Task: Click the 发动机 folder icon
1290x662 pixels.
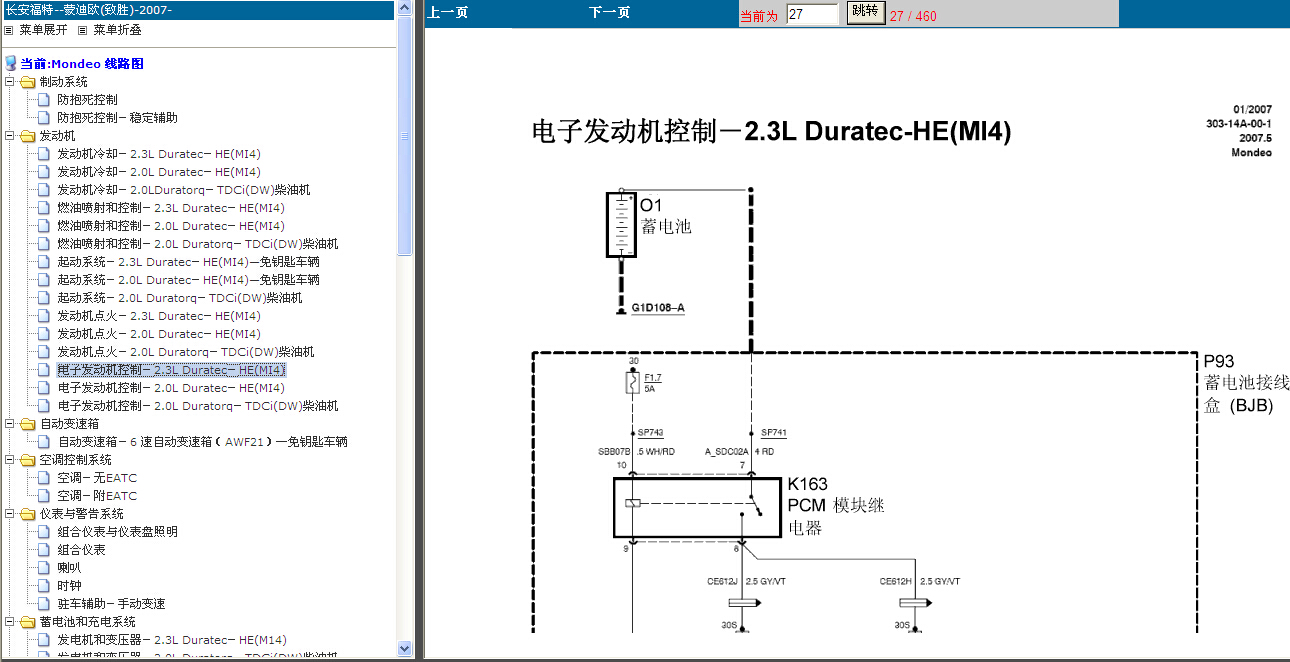Action: 28,136
